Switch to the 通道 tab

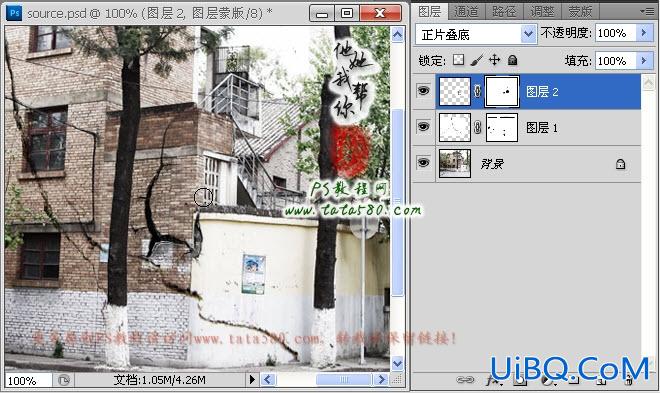(466, 12)
